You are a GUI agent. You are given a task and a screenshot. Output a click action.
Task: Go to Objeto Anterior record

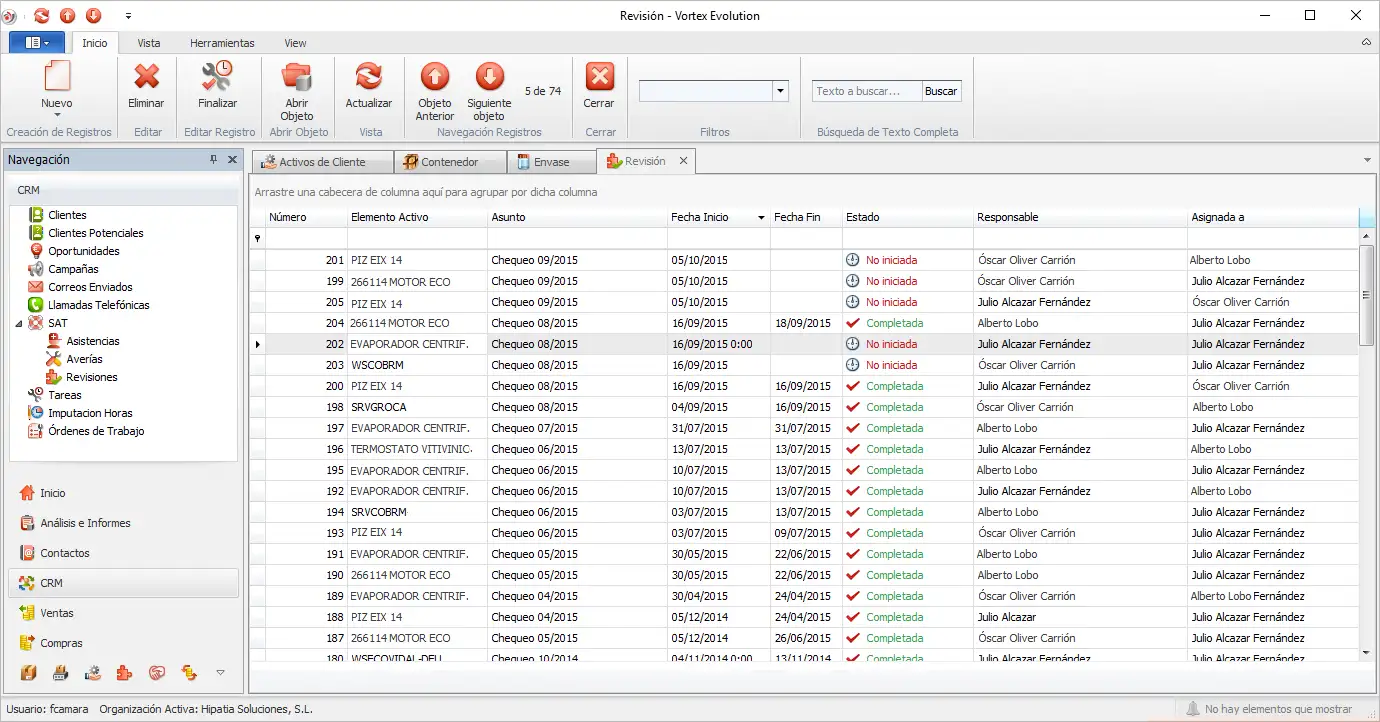(x=435, y=77)
